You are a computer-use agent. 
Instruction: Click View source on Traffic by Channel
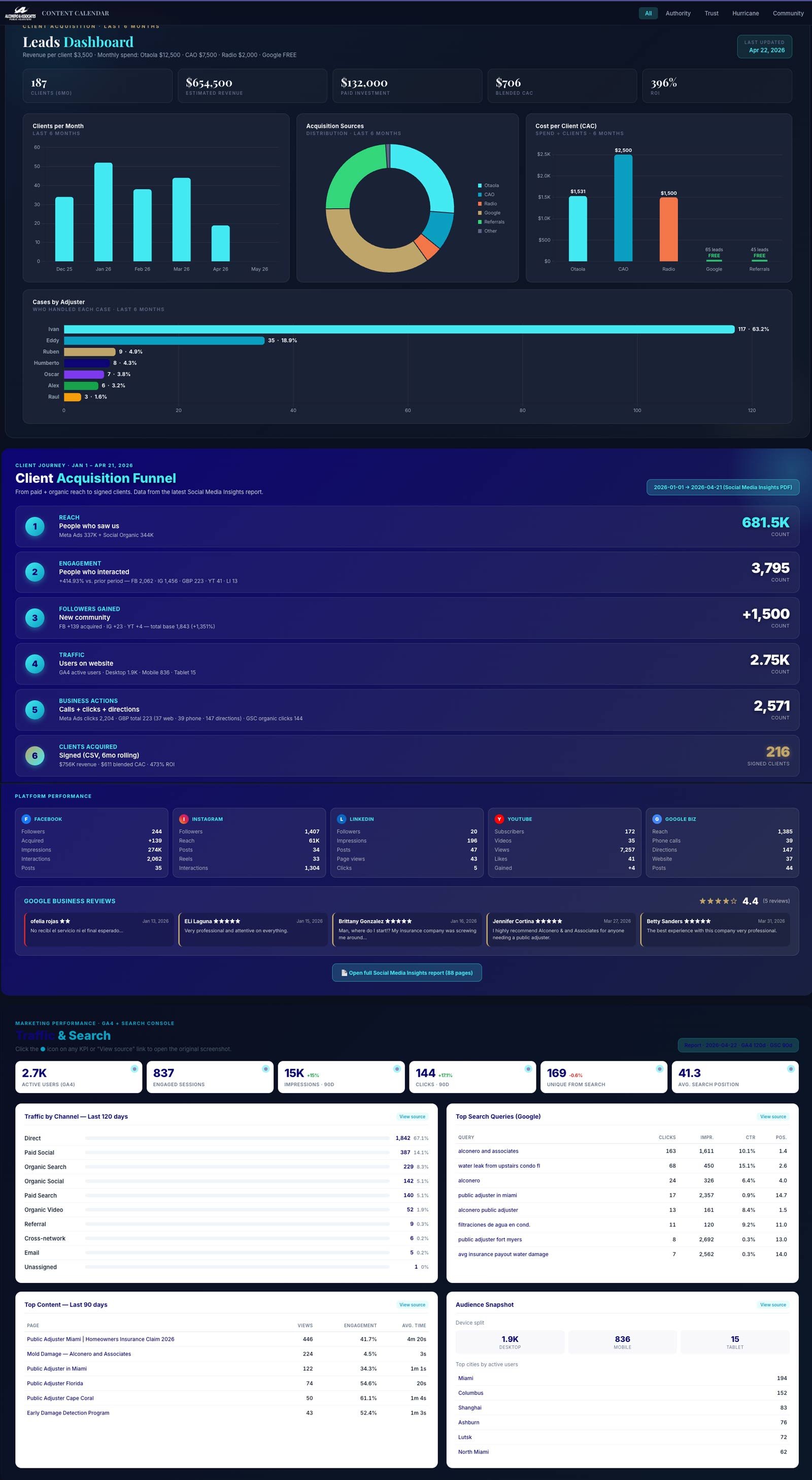click(412, 1116)
